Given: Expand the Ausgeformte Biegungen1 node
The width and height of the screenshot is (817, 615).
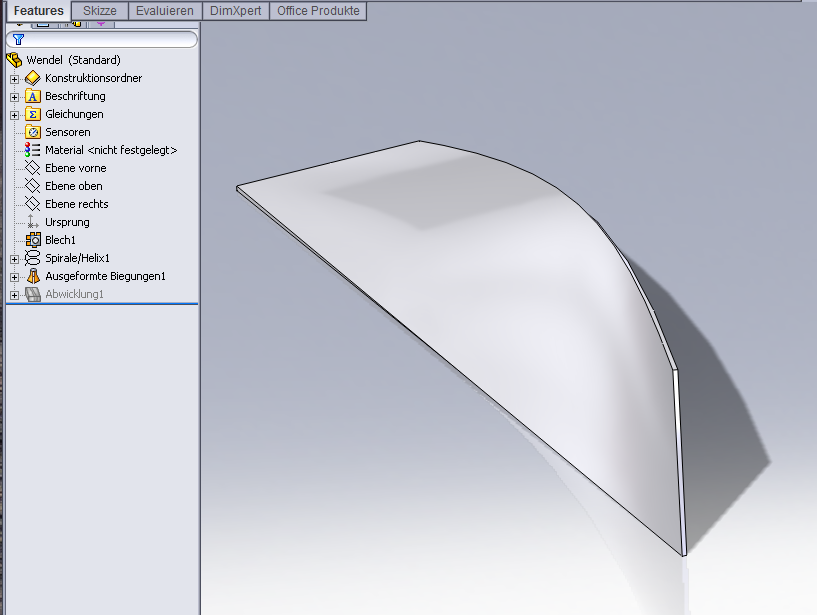Looking at the screenshot, I should 14,277.
